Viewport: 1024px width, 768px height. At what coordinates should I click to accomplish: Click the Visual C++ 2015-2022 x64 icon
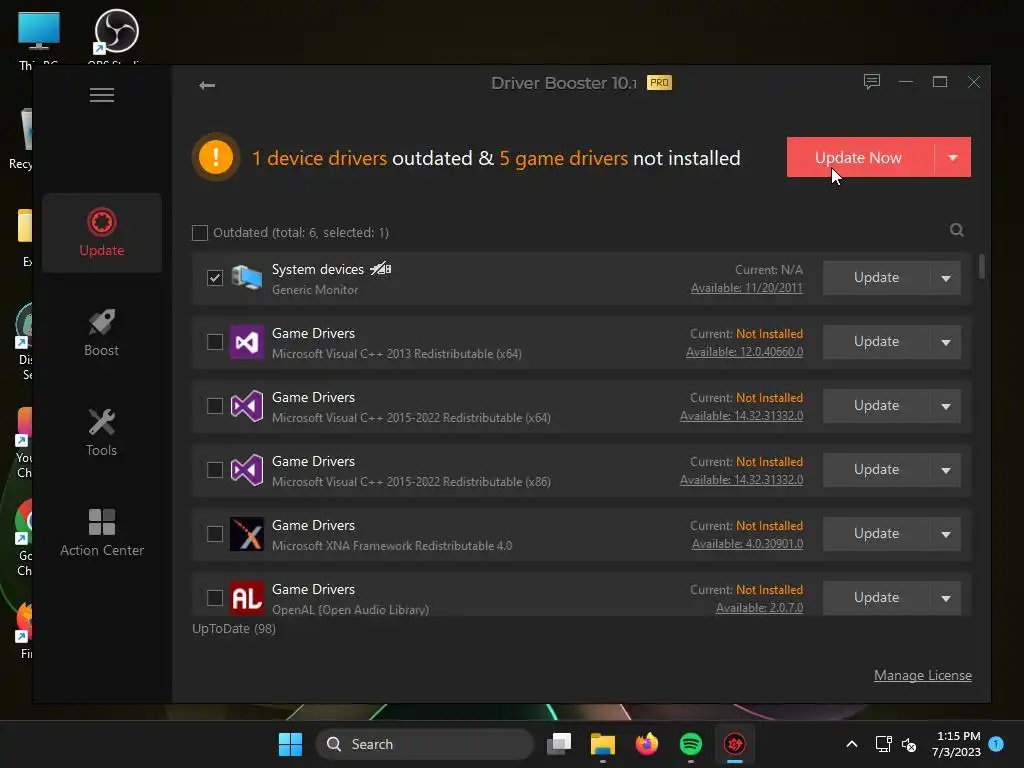pyautogui.click(x=247, y=406)
